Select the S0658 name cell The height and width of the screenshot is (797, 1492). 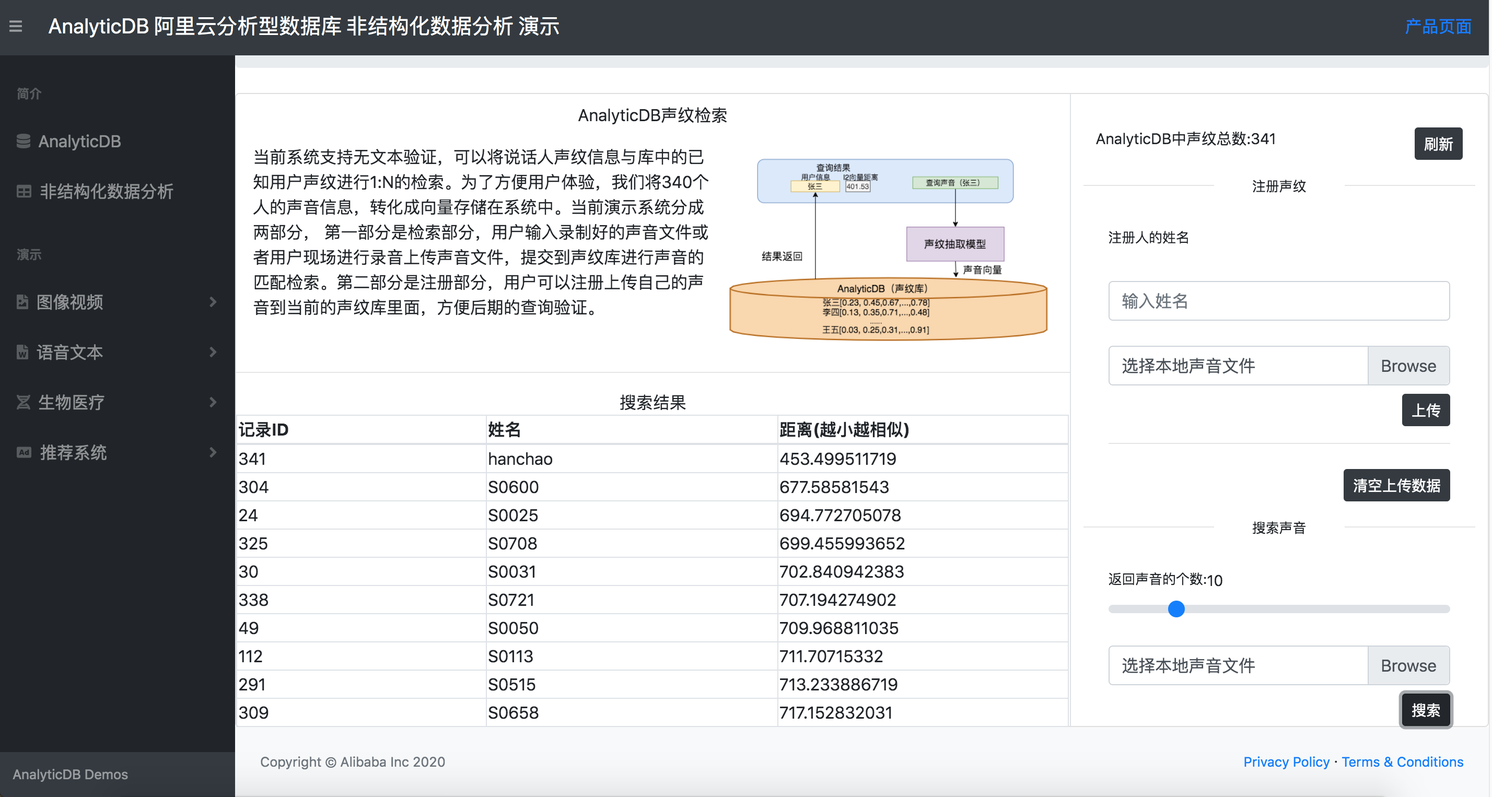pos(631,713)
